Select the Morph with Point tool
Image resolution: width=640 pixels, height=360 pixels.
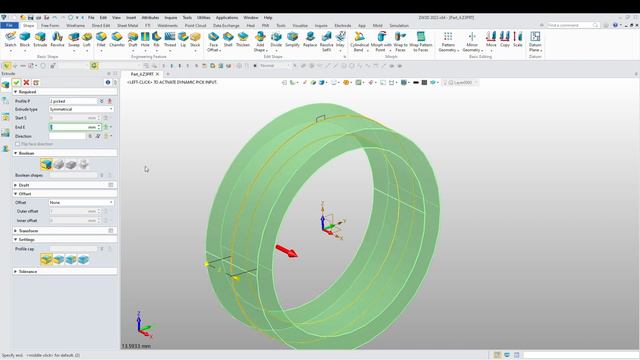381,42
